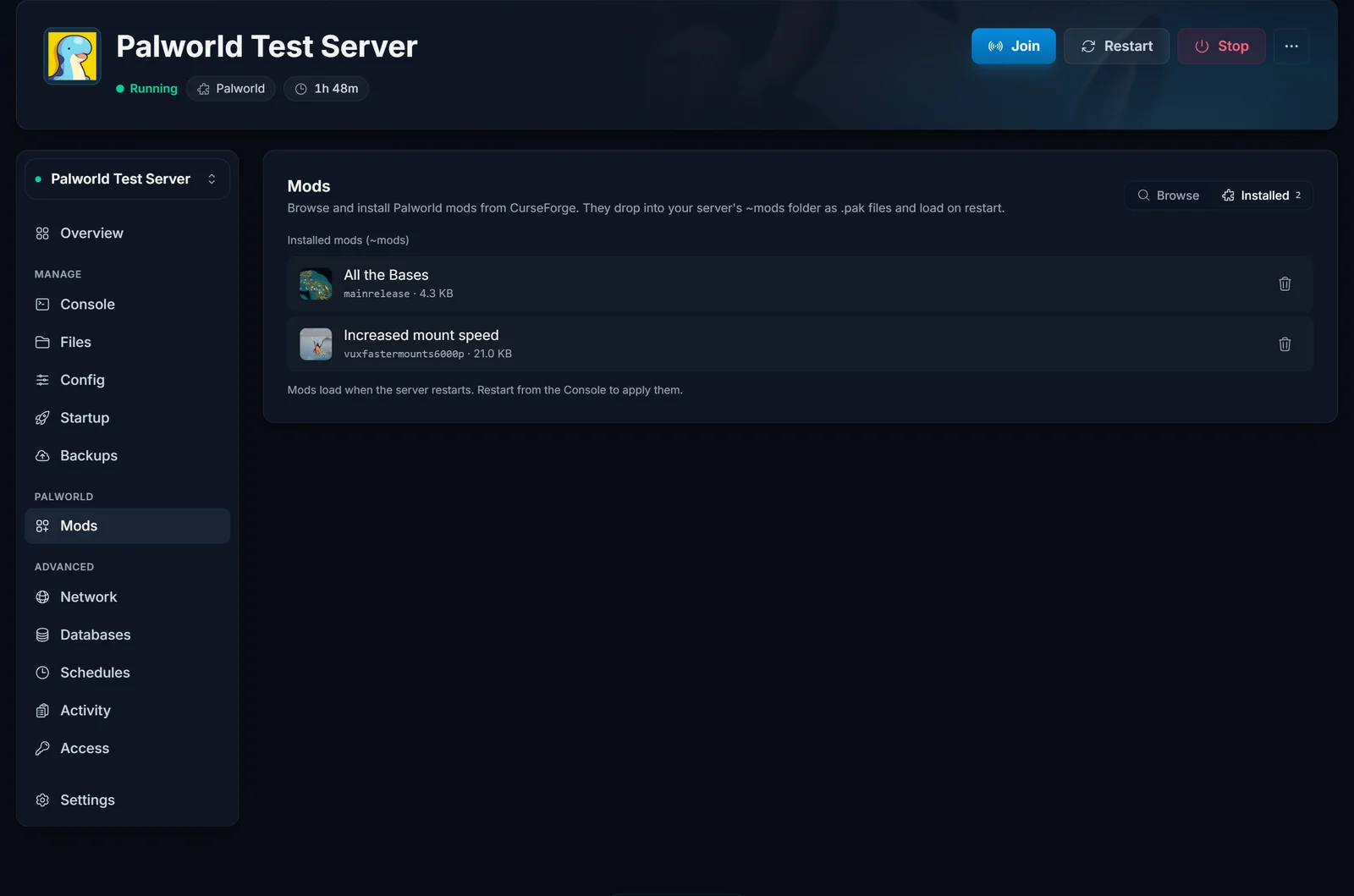This screenshot has height=896, width=1354.
Task: Switch to the Browse mods tab
Action: point(1168,195)
